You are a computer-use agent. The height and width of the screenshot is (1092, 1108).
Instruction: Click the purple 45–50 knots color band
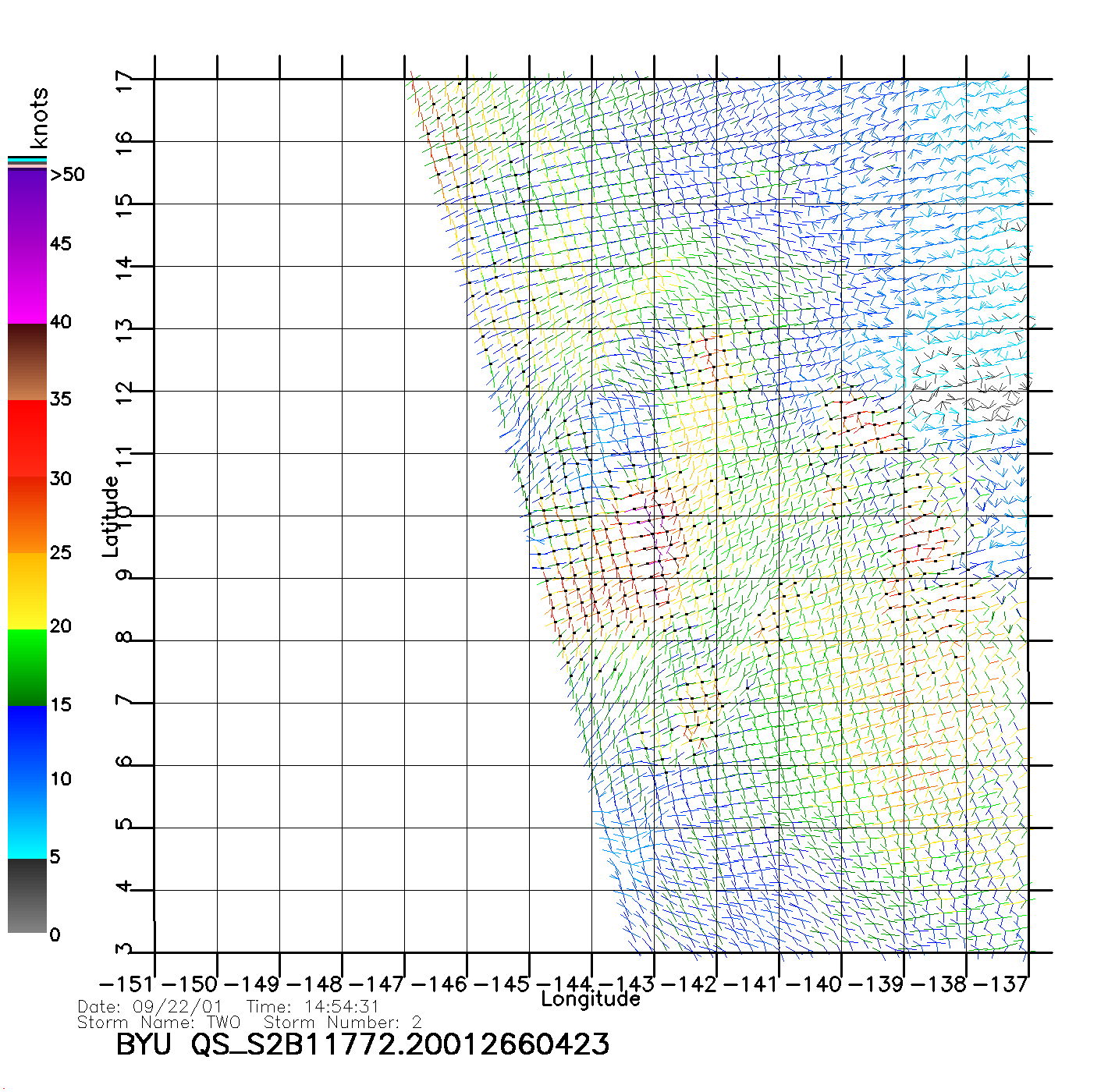(27, 207)
